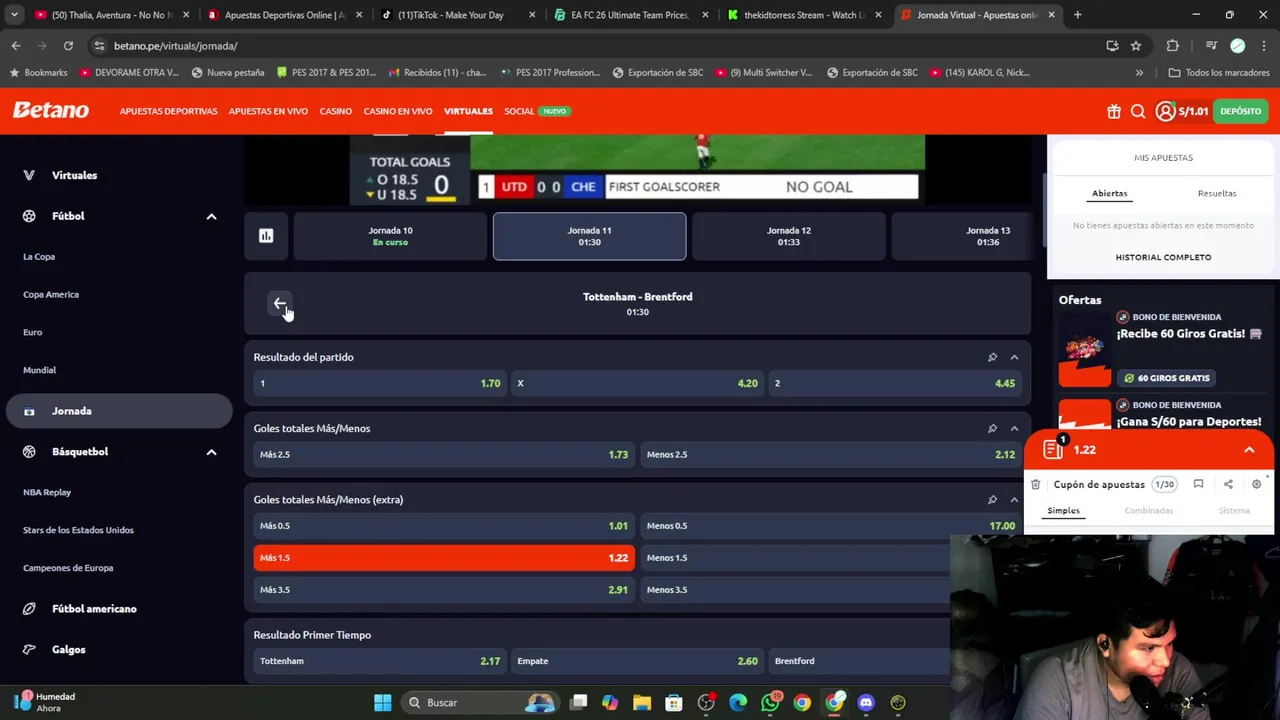Viewport: 1280px width, 720px height.
Task: Collapse the Básquetbol sidebar section
Action: pyautogui.click(x=211, y=452)
